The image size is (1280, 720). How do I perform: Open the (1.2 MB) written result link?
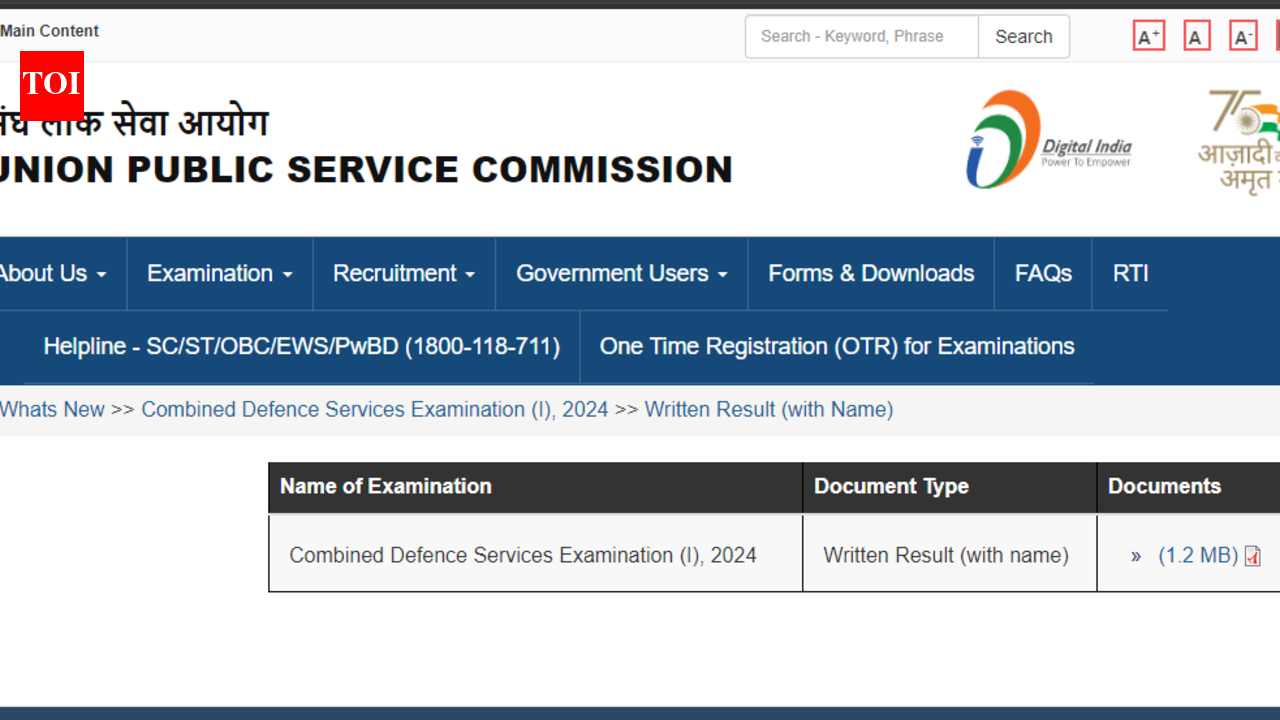pos(1195,555)
